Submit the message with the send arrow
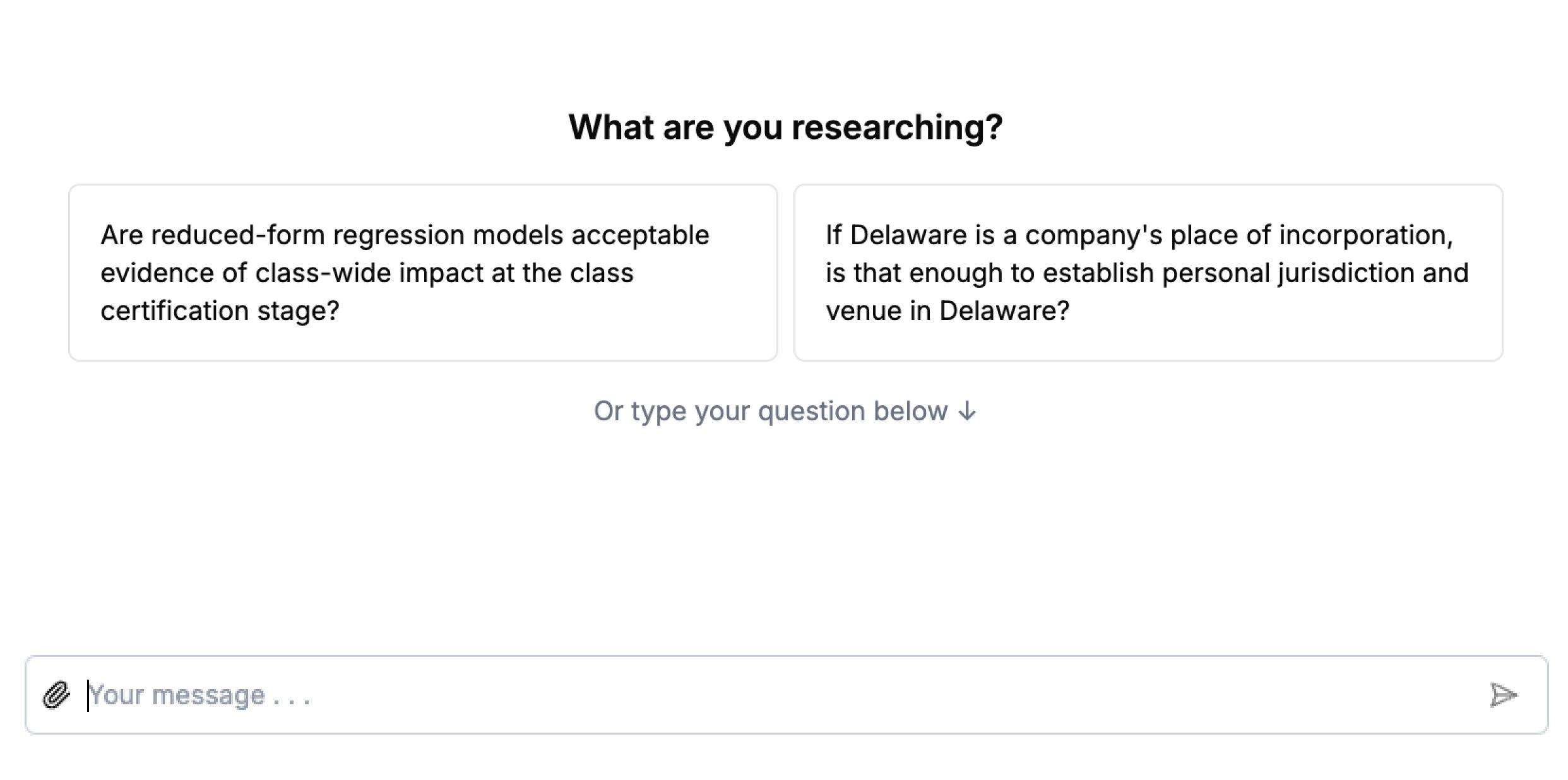1568x780 pixels. pos(1503,695)
